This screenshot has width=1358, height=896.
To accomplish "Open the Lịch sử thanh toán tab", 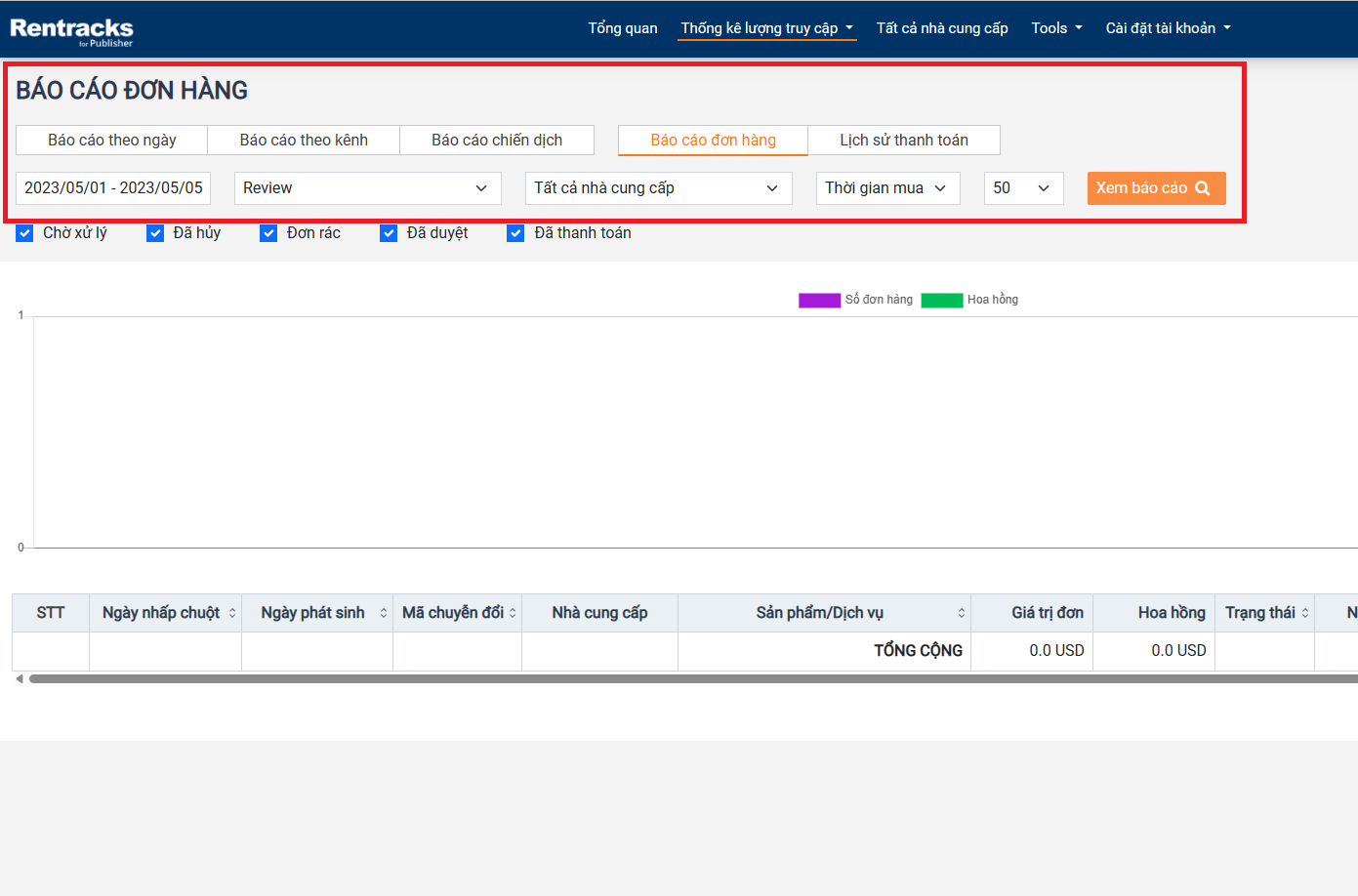I will pyautogui.click(x=904, y=141).
